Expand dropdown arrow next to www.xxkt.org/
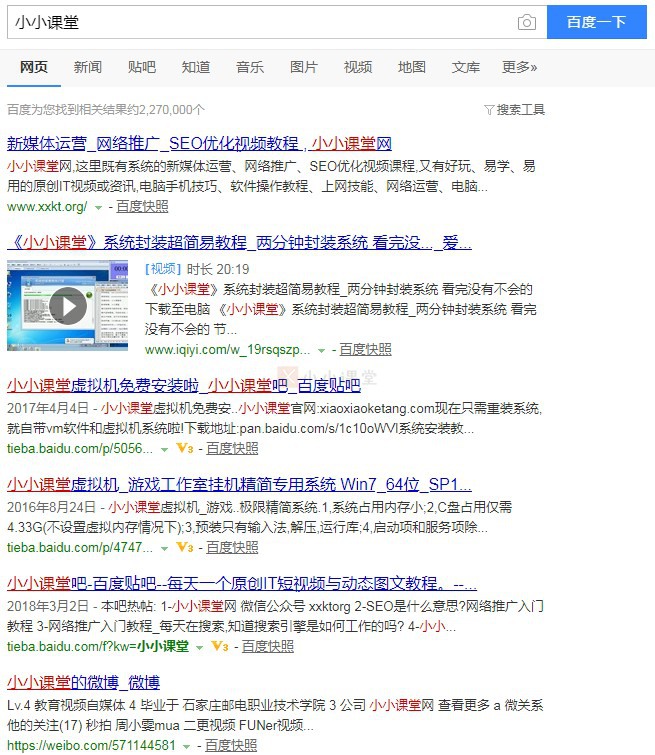Image resolution: width=655 pixels, height=755 pixels. [x=98, y=208]
